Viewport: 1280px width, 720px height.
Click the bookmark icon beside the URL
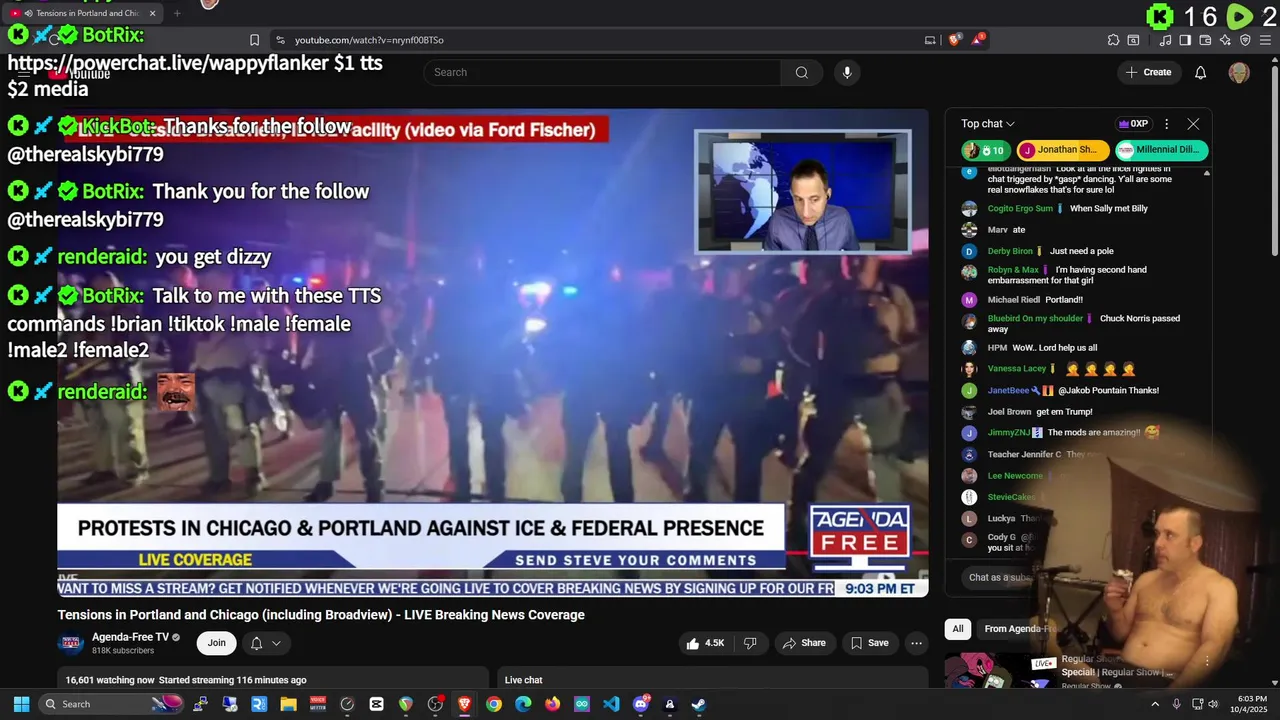[x=254, y=40]
